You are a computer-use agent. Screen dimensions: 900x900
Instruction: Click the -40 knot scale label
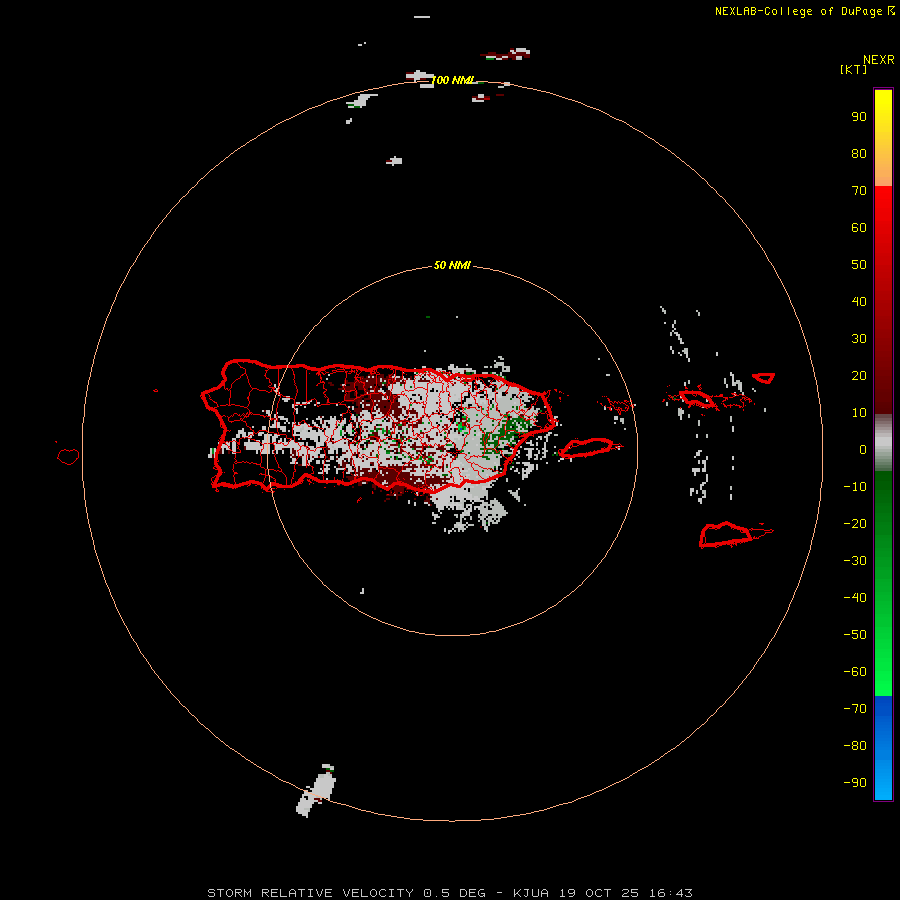855,598
